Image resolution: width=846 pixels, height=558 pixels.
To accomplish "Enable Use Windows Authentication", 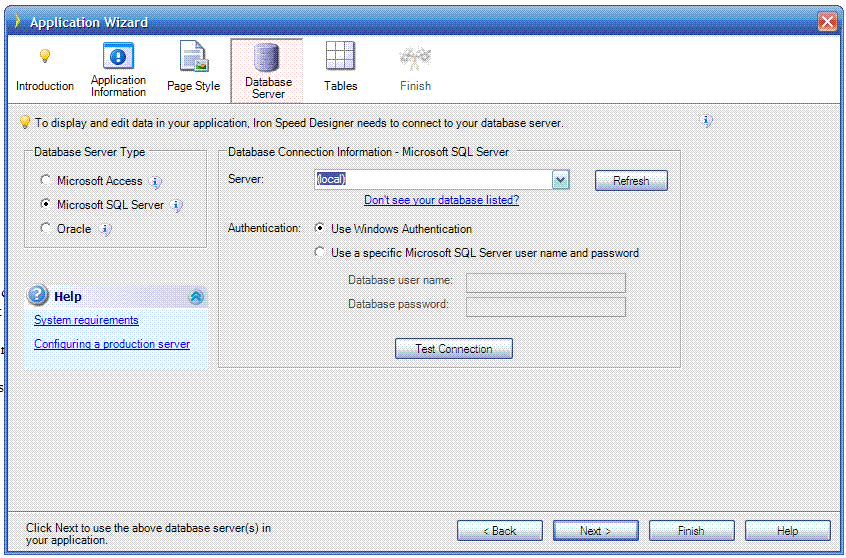I will (x=320, y=228).
